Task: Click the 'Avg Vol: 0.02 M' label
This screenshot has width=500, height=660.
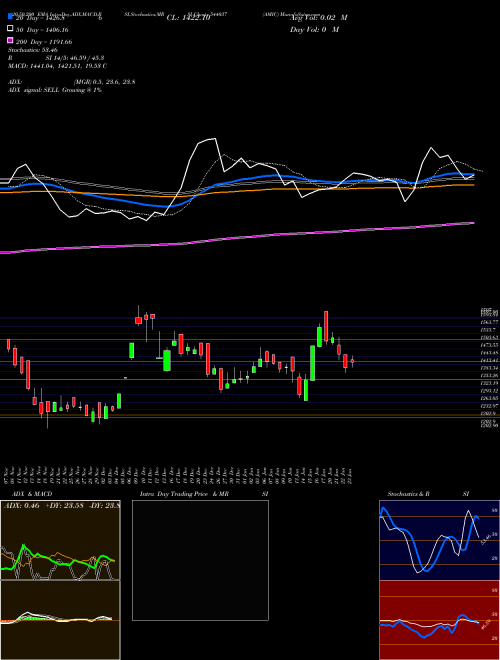Action: click(x=319, y=18)
